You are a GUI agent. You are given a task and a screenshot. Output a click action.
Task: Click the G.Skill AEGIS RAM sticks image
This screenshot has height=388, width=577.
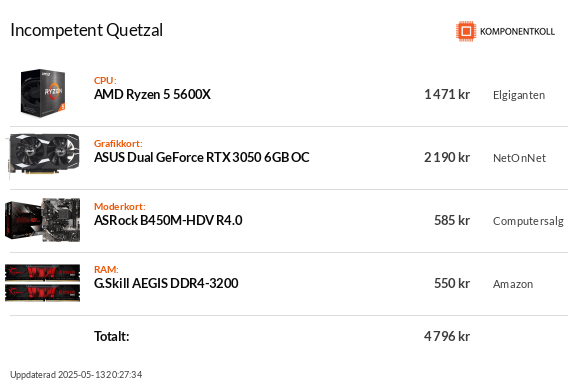click(42, 283)
